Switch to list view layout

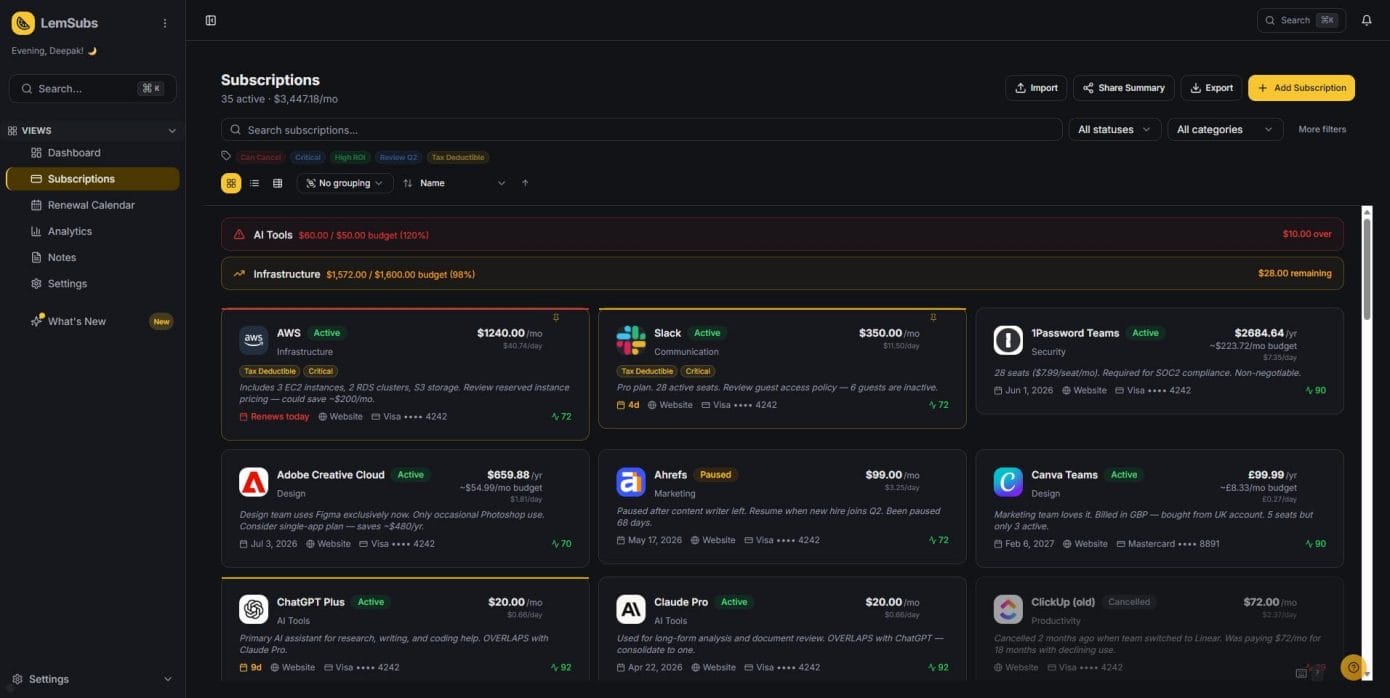click(254, 183)
